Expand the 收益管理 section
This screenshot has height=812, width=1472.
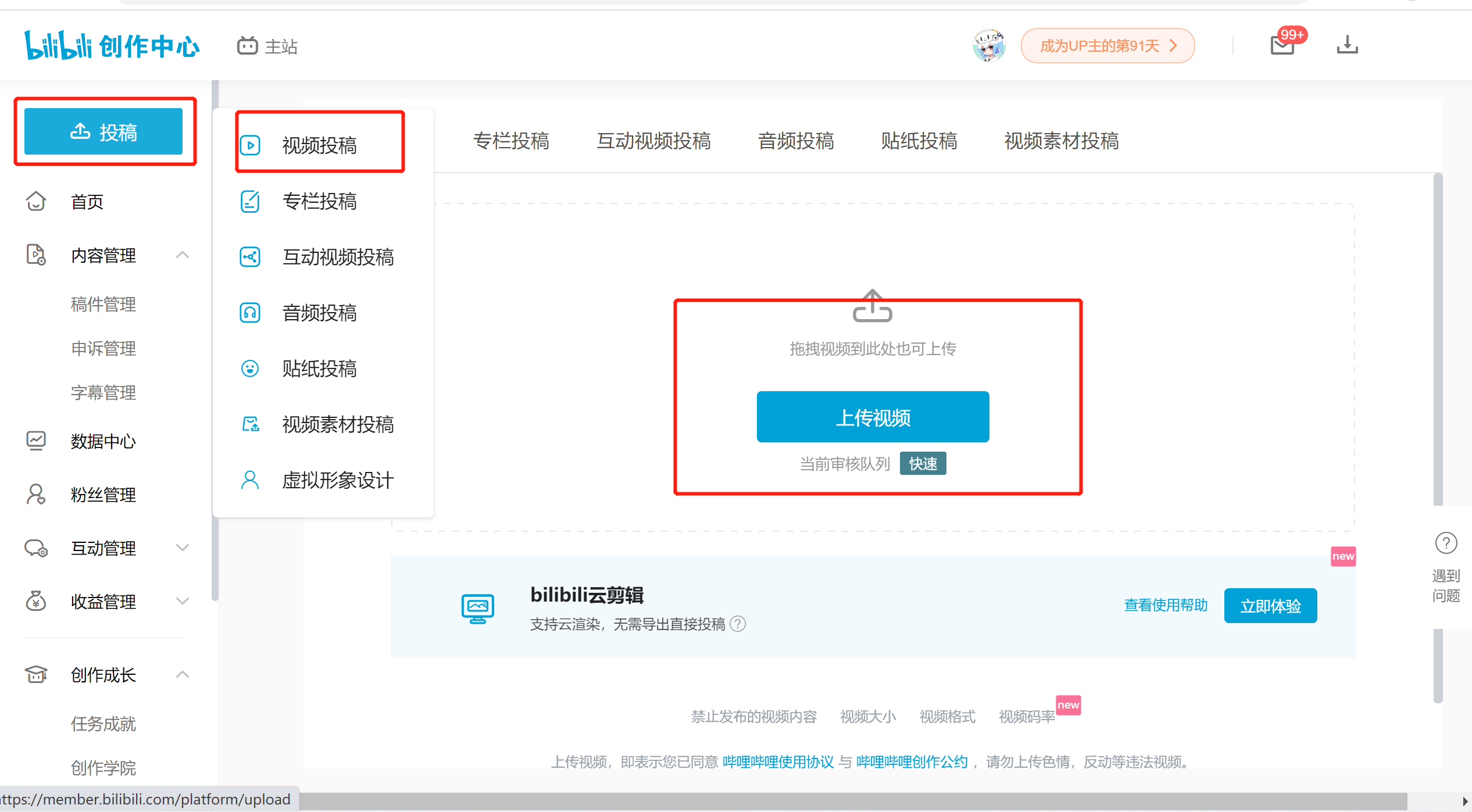pyautogui.click(x=183, y=602)
